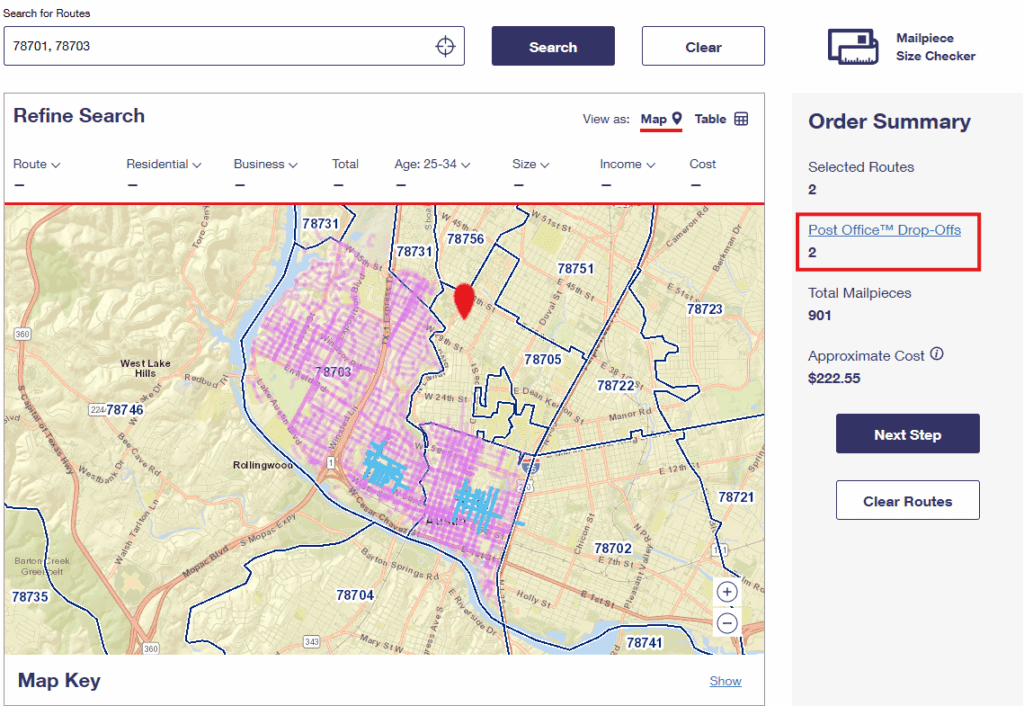Image resolution: width=1024 pixels, height=706 pixels.
Task: Zoom out with the map minus button
Action: 727,623
